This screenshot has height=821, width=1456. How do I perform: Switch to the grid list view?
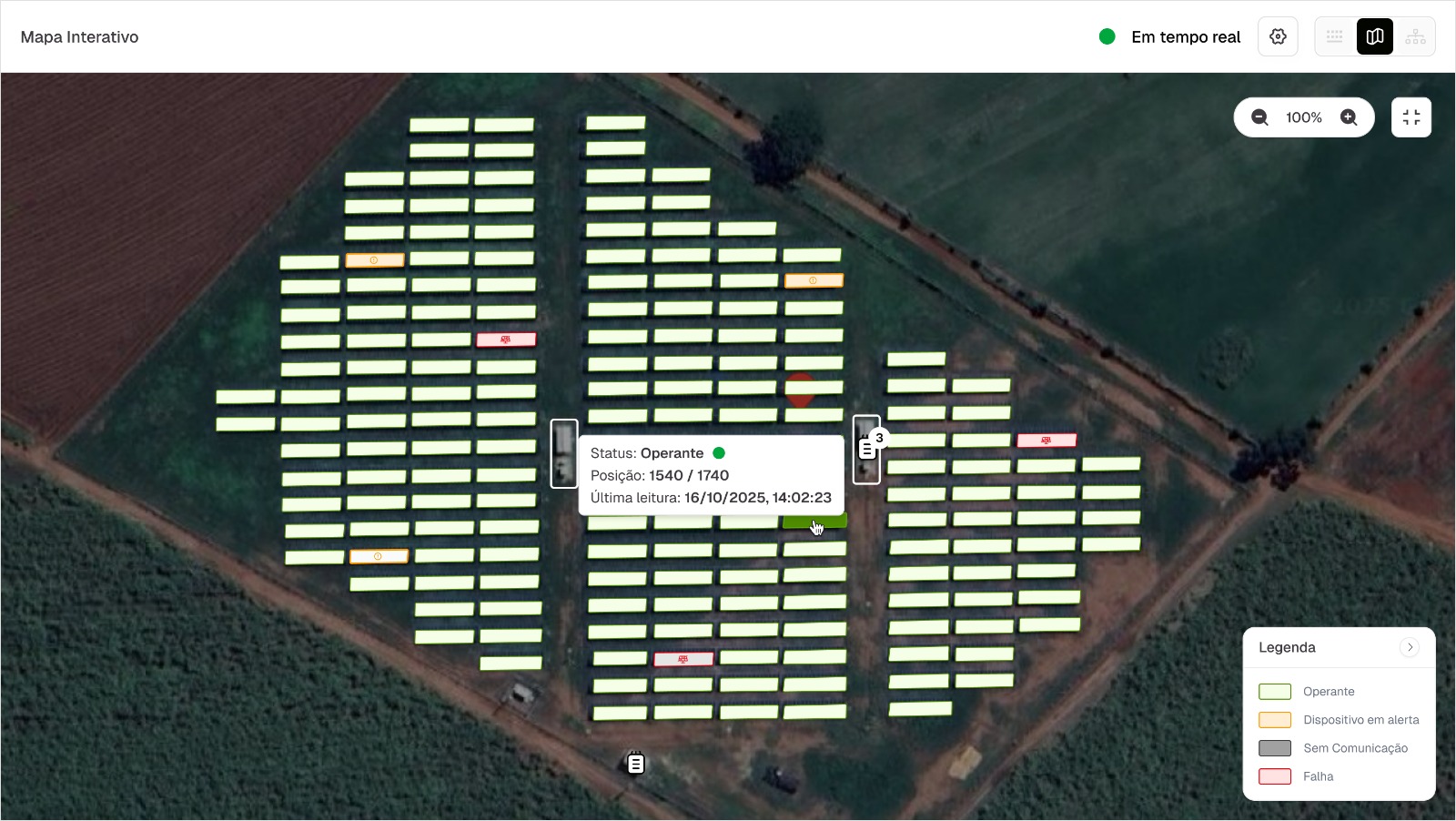click(1335, 36)
